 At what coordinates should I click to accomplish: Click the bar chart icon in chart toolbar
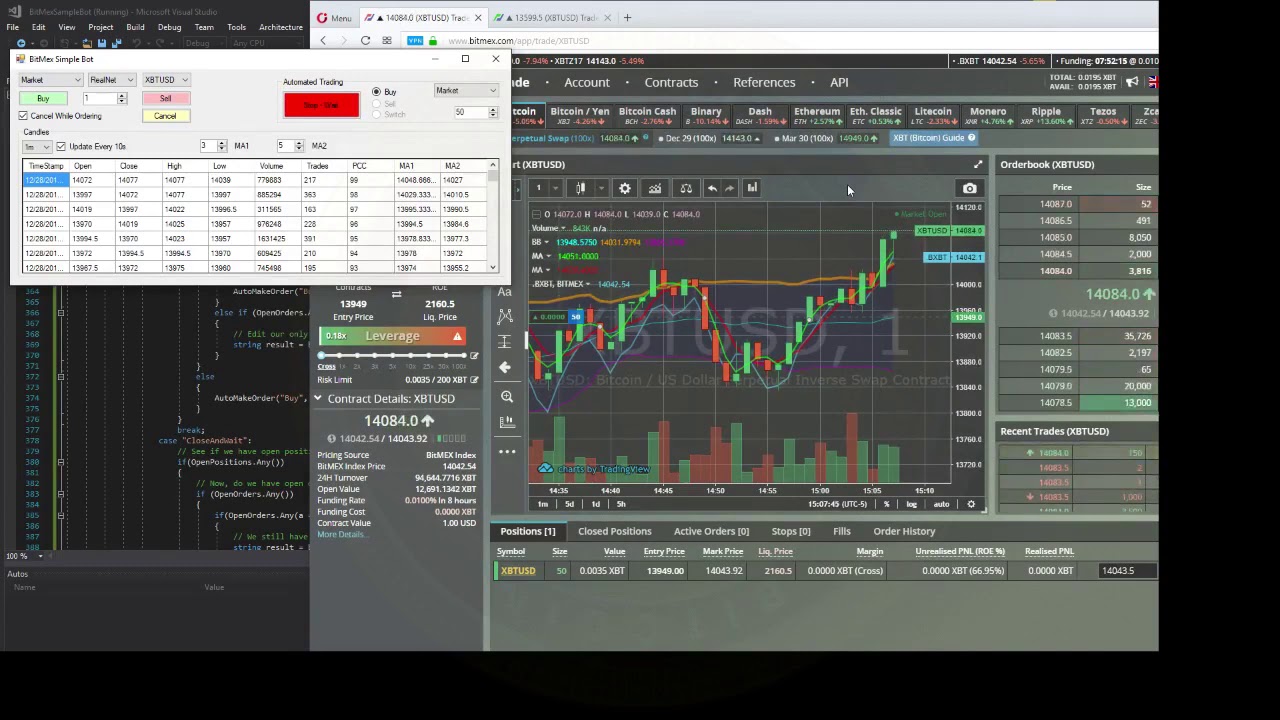[x=752, y=188]
